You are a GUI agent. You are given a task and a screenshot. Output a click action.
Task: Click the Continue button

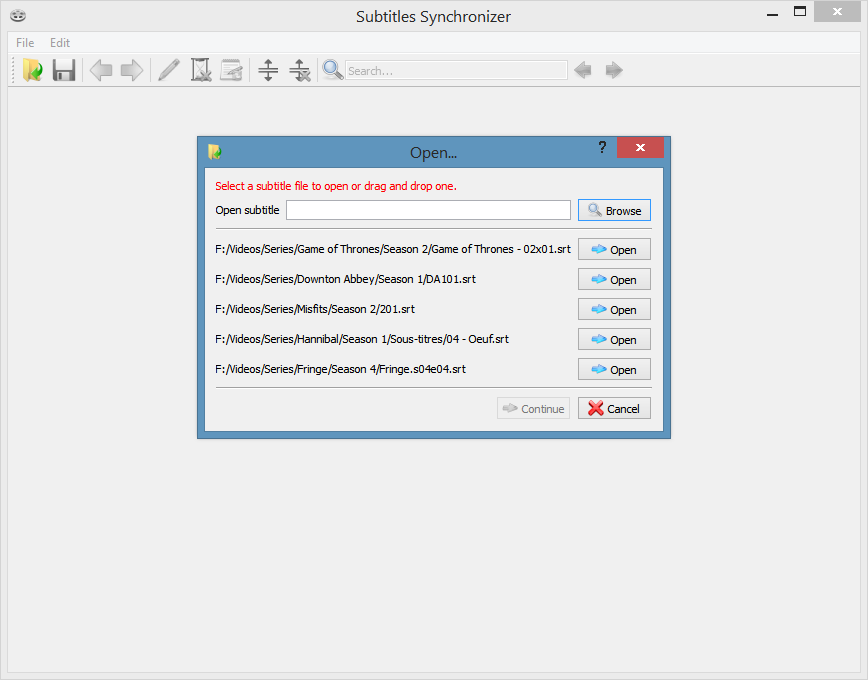coord(533,409)
